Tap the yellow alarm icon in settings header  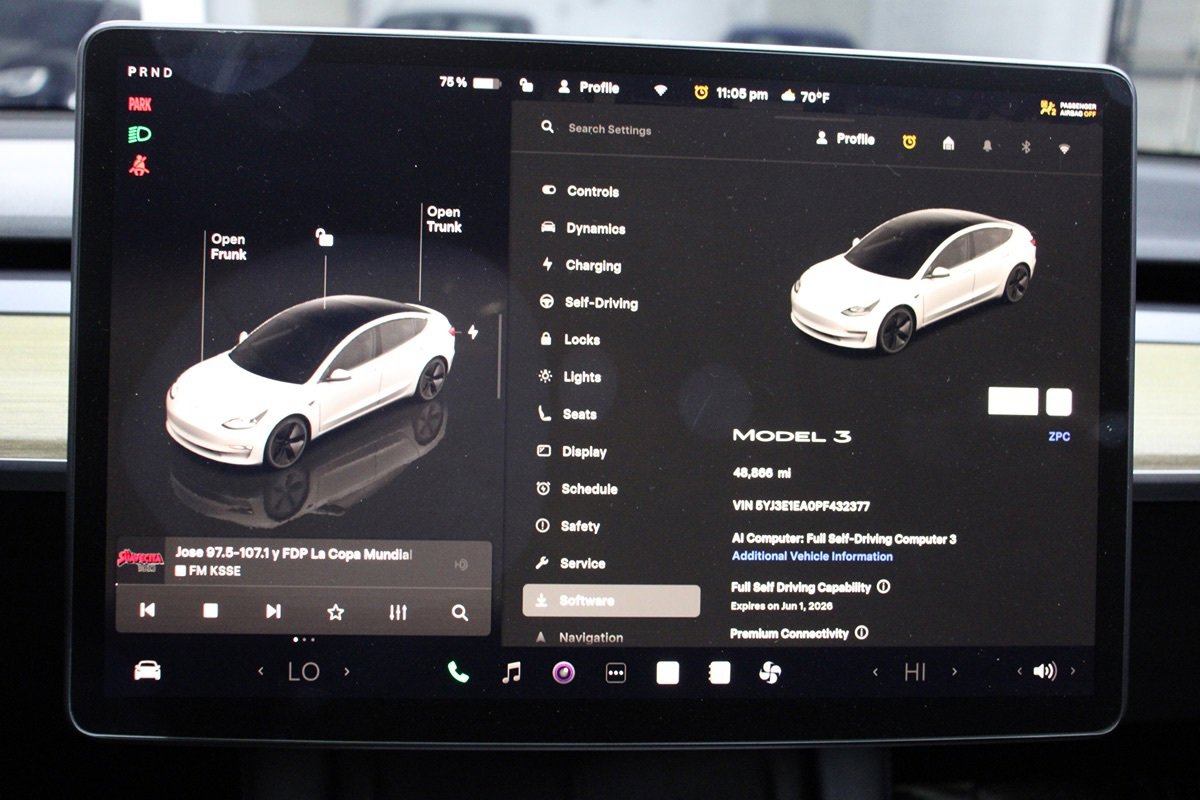(909, 142)
